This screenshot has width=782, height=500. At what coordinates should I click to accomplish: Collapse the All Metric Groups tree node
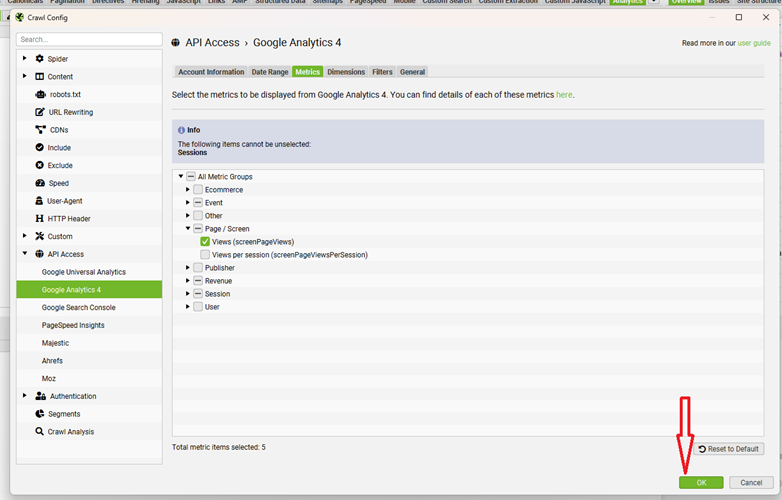pos(181,176)
